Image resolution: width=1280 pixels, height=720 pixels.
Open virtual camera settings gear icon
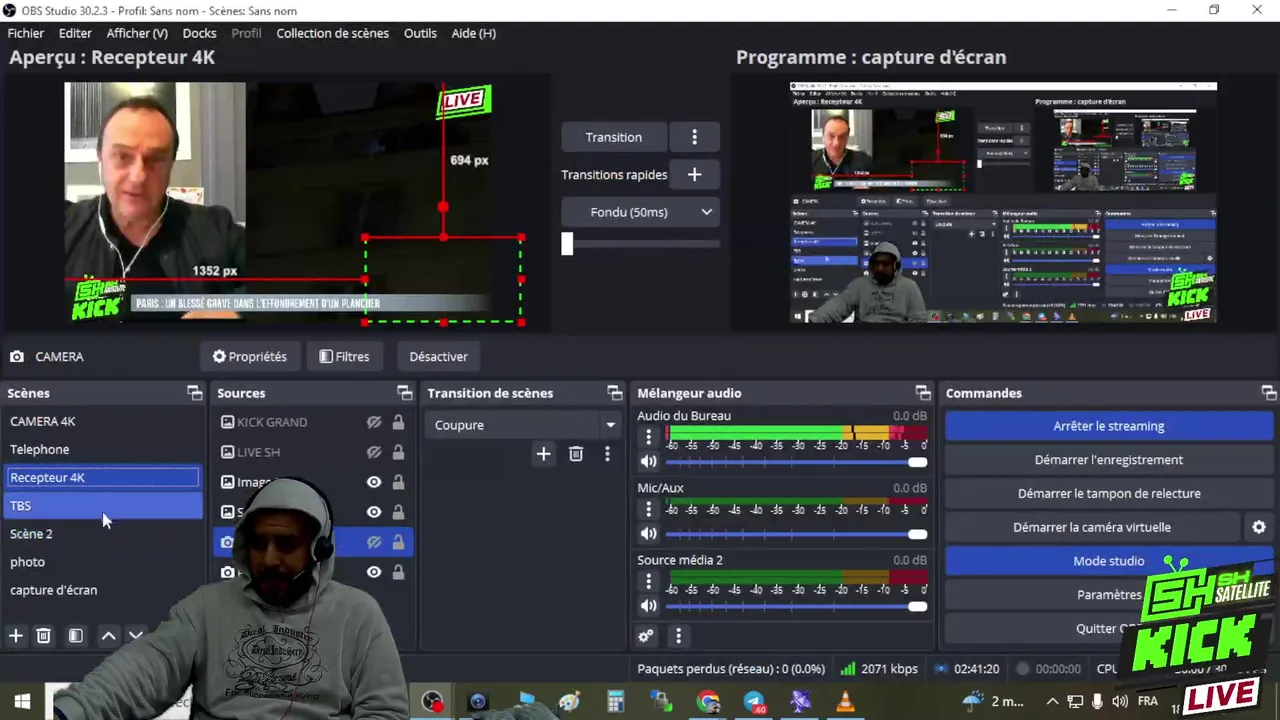coord(1259,527)
